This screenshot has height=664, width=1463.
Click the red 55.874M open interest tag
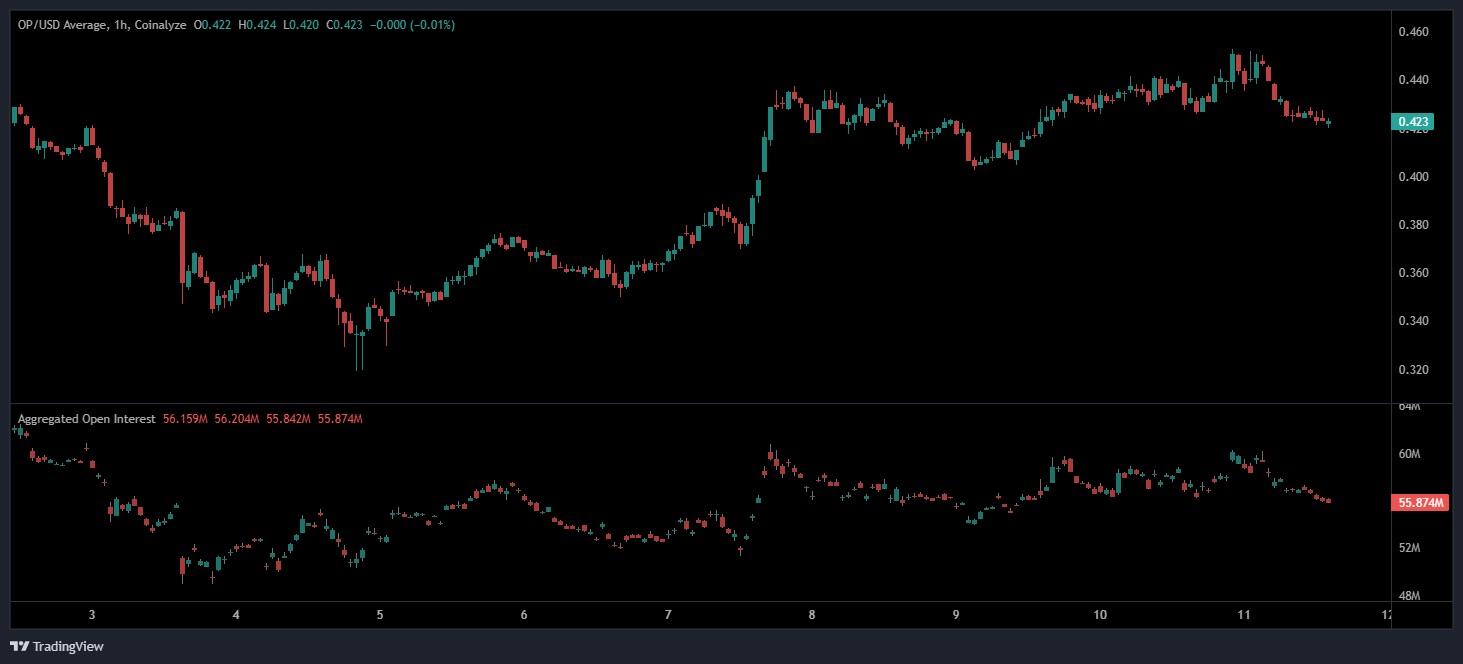tap(1419, 503)
